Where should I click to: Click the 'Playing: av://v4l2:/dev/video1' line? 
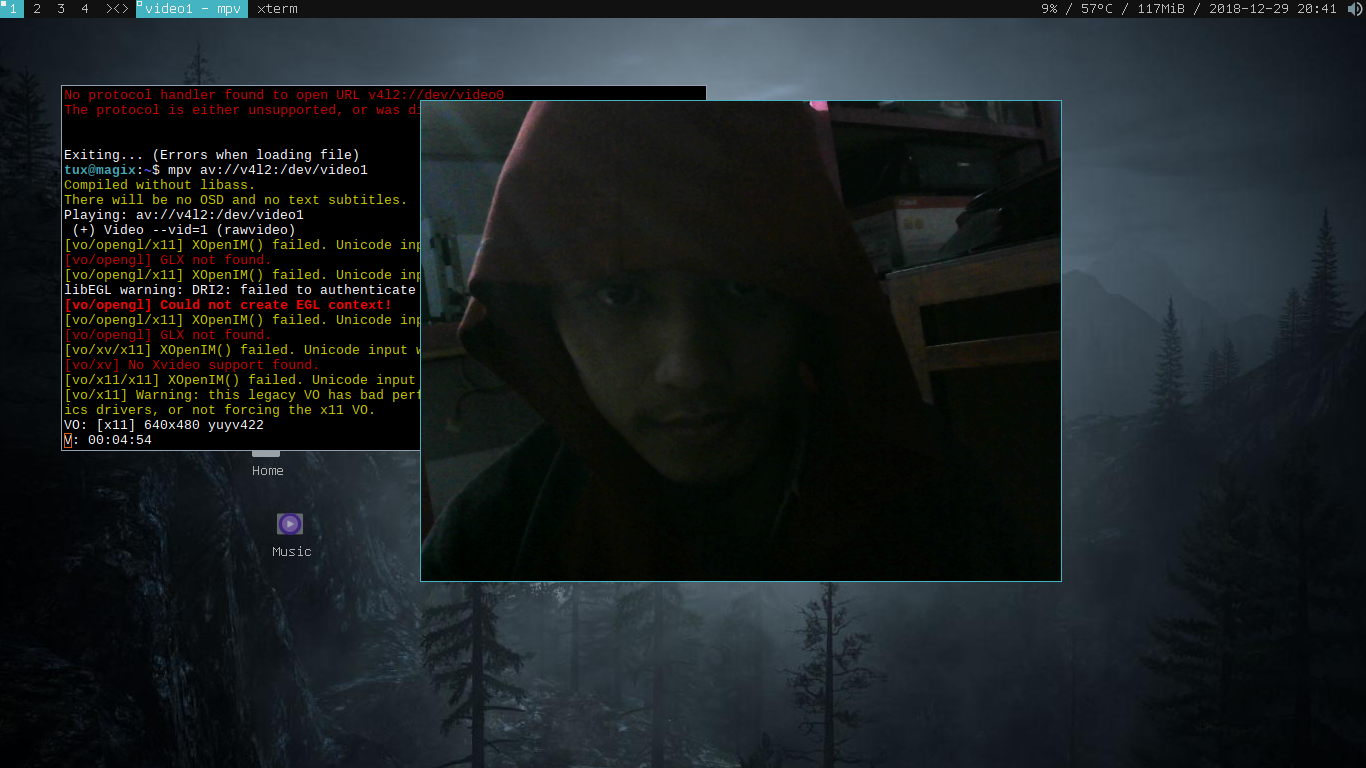click(184, 215)
